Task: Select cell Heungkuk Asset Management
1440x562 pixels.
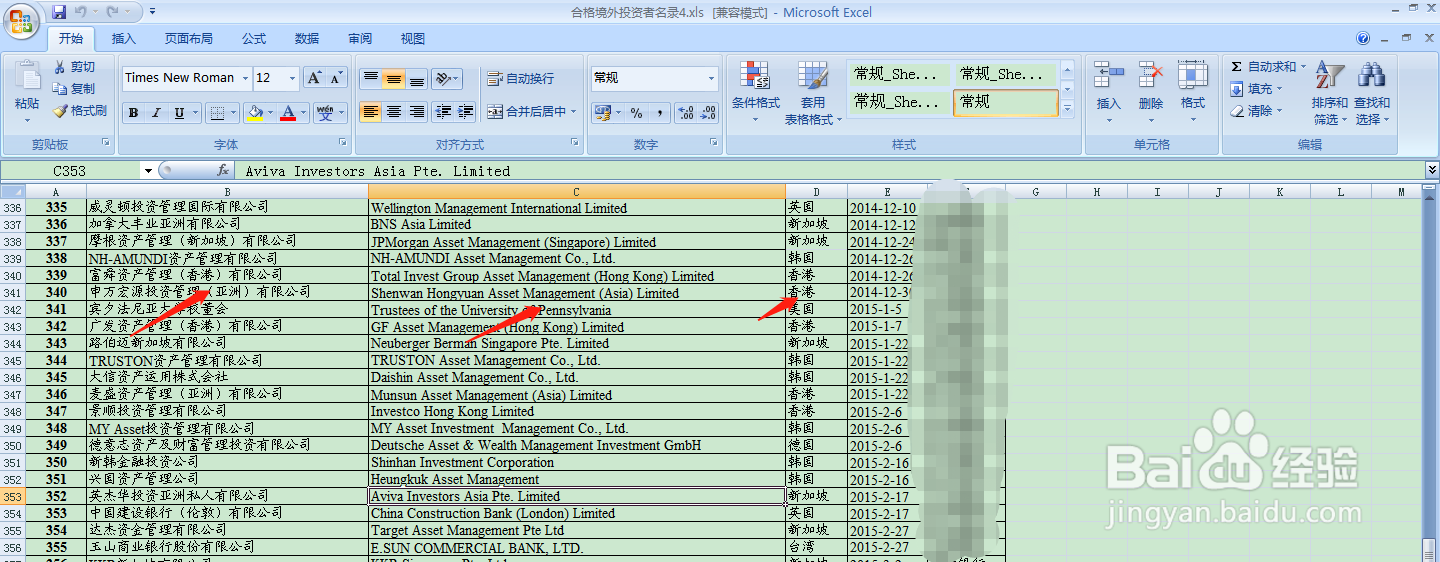Action: pos(576,480)
